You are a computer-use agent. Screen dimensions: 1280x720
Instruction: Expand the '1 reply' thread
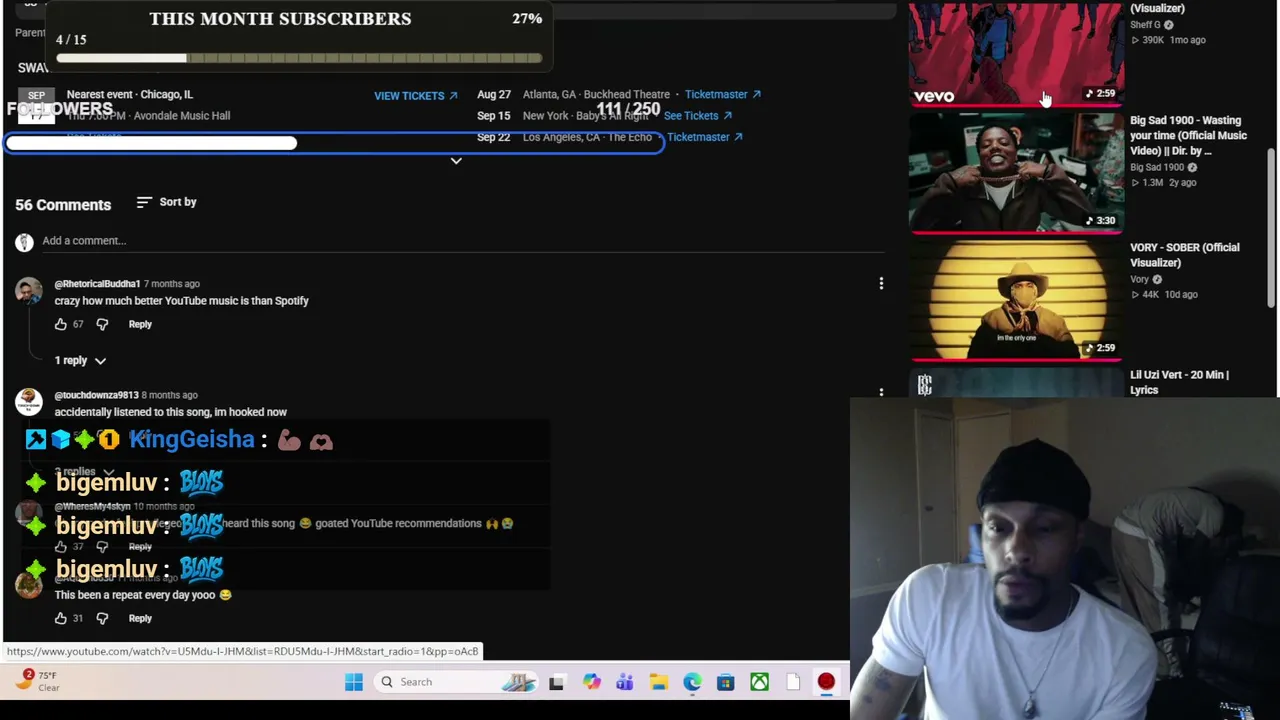pyautogui.click(x=80, y=360)
